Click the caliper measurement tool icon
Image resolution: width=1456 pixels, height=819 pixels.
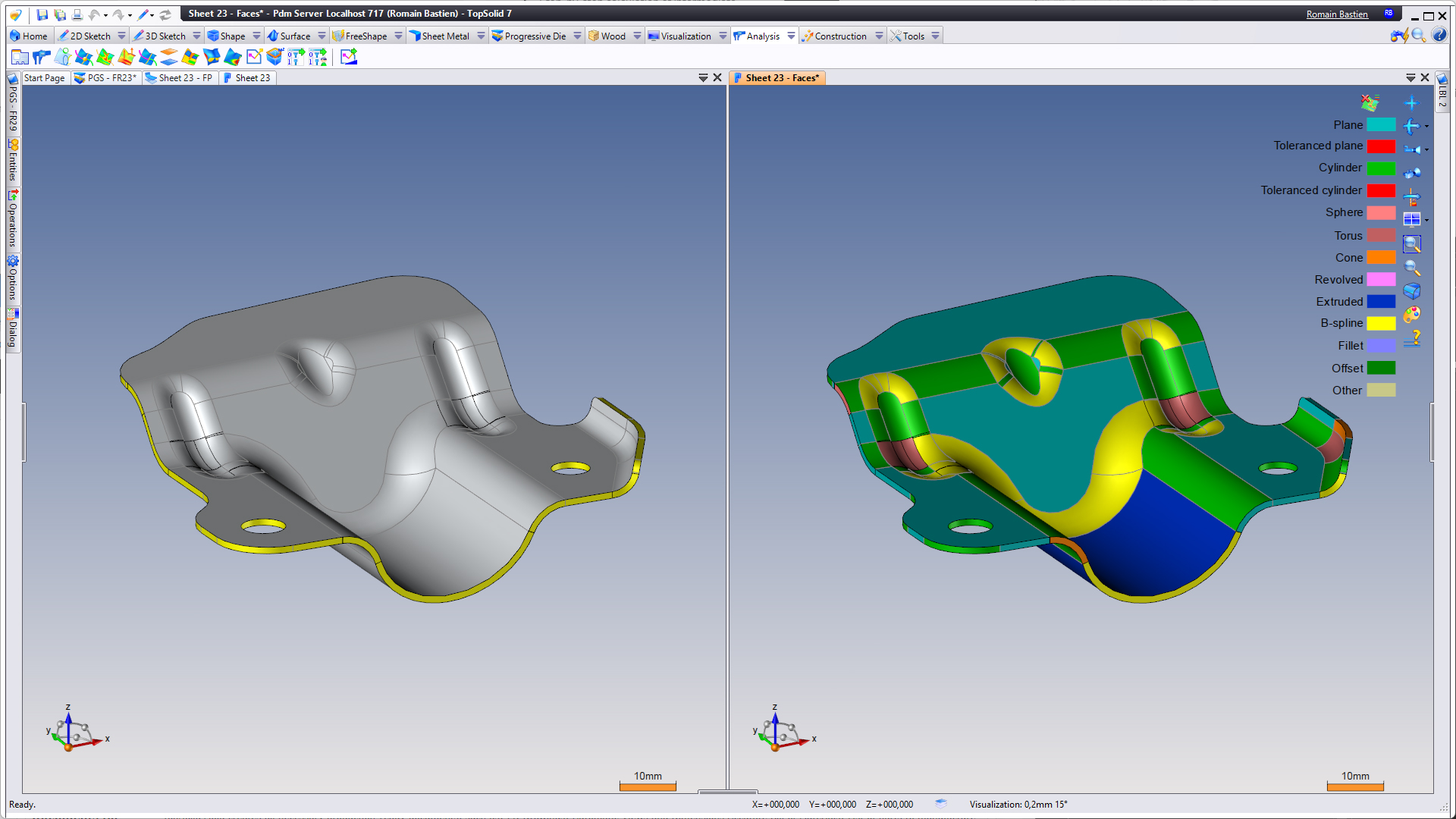[42, 57]
